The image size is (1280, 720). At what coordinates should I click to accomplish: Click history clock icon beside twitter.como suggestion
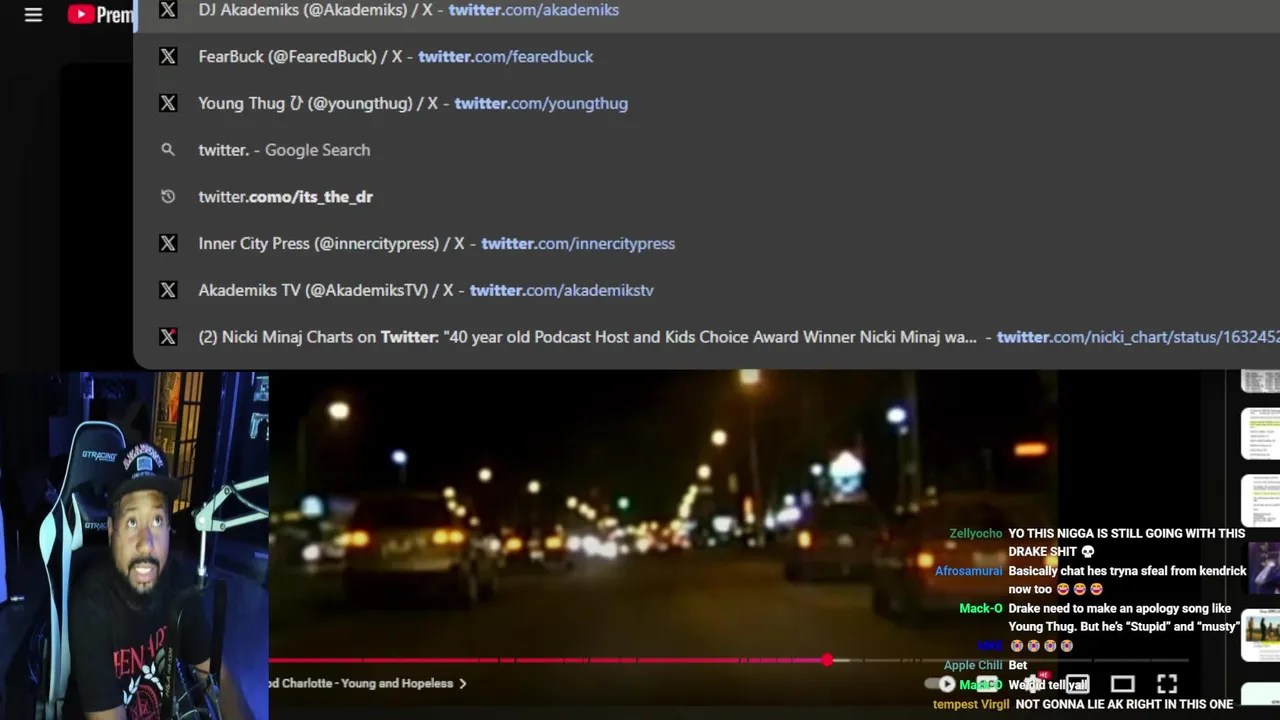pos(168,197)
